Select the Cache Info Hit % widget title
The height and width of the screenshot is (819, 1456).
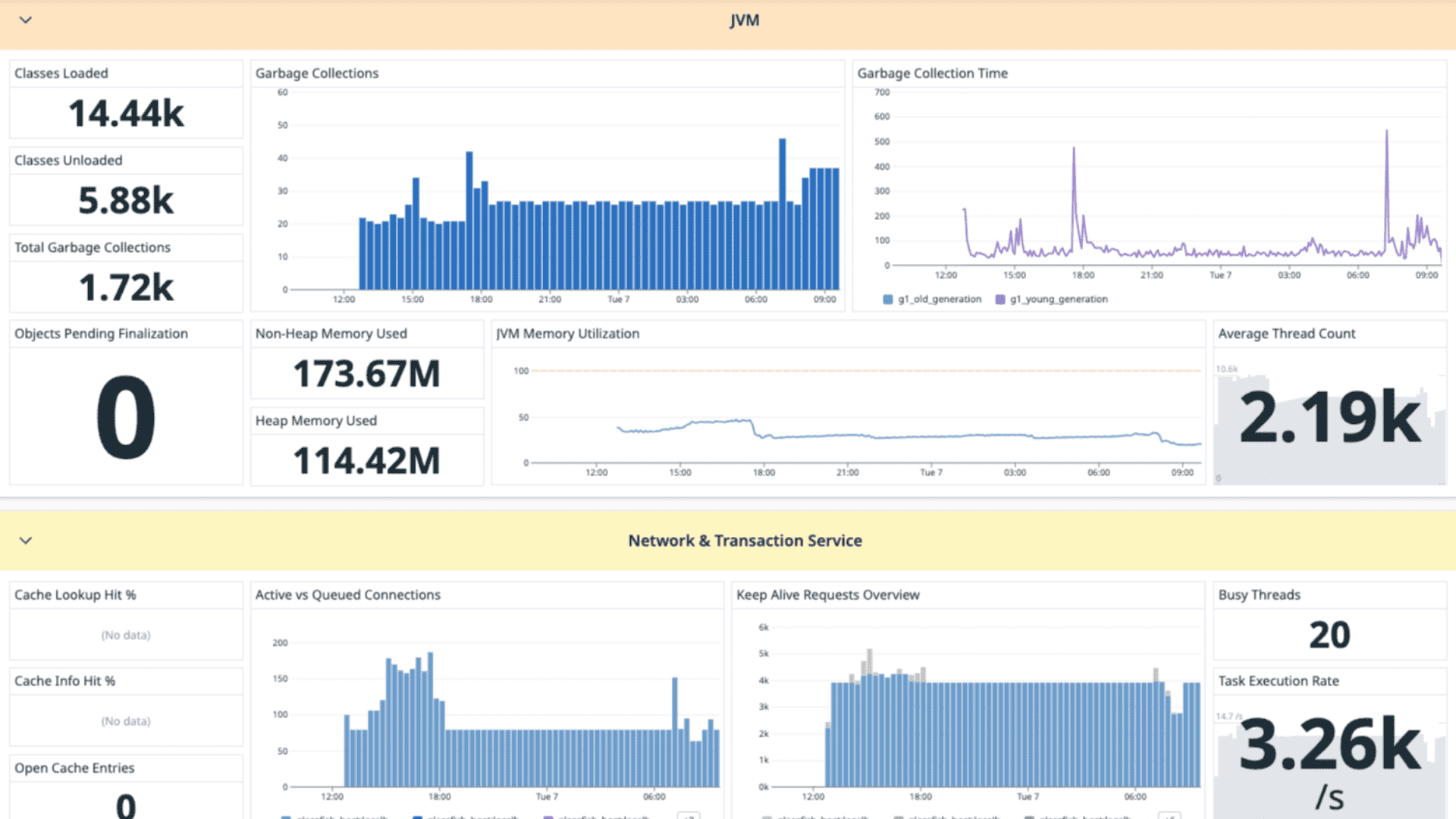65,681
